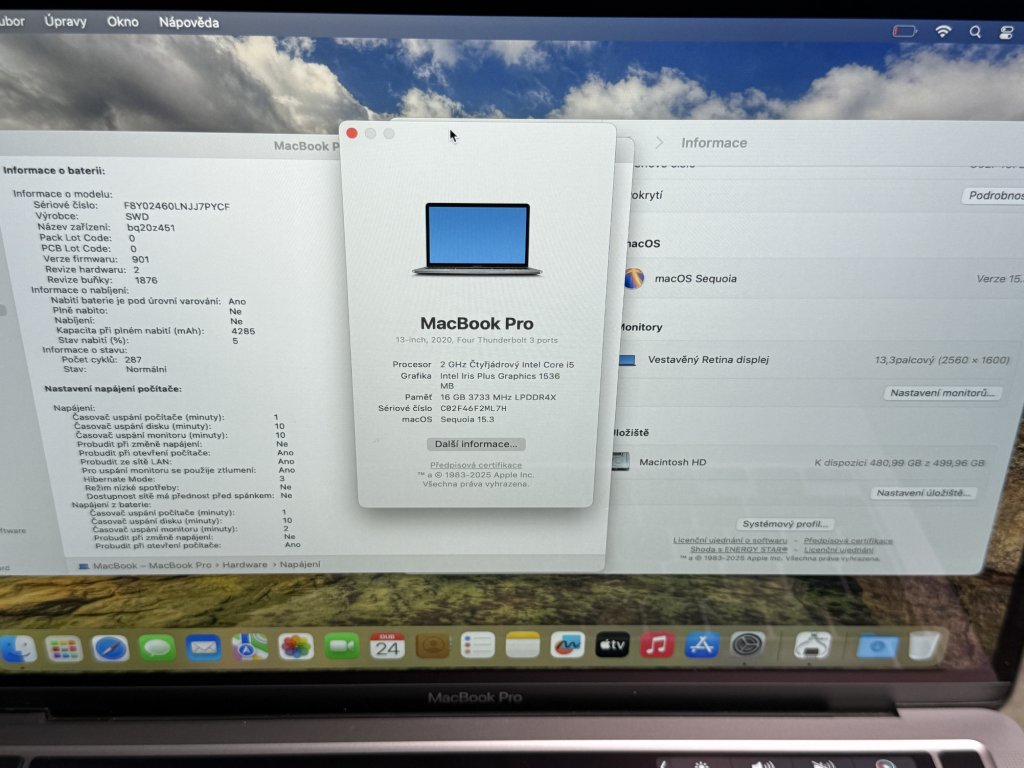Open the Úpravy menu

(x=65, y=22)
